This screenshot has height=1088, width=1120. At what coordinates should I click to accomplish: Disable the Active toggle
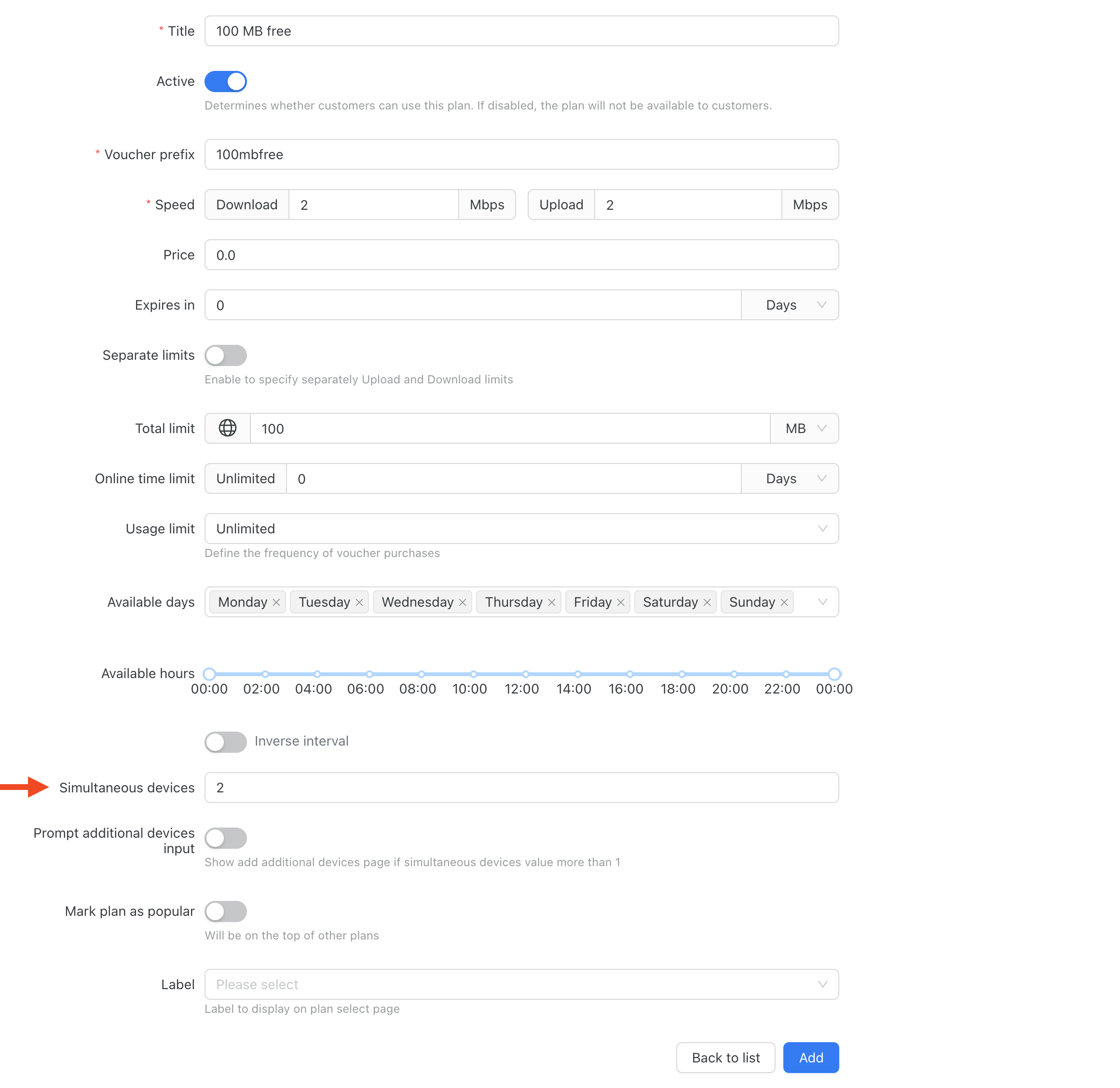(x=226, y=81)
